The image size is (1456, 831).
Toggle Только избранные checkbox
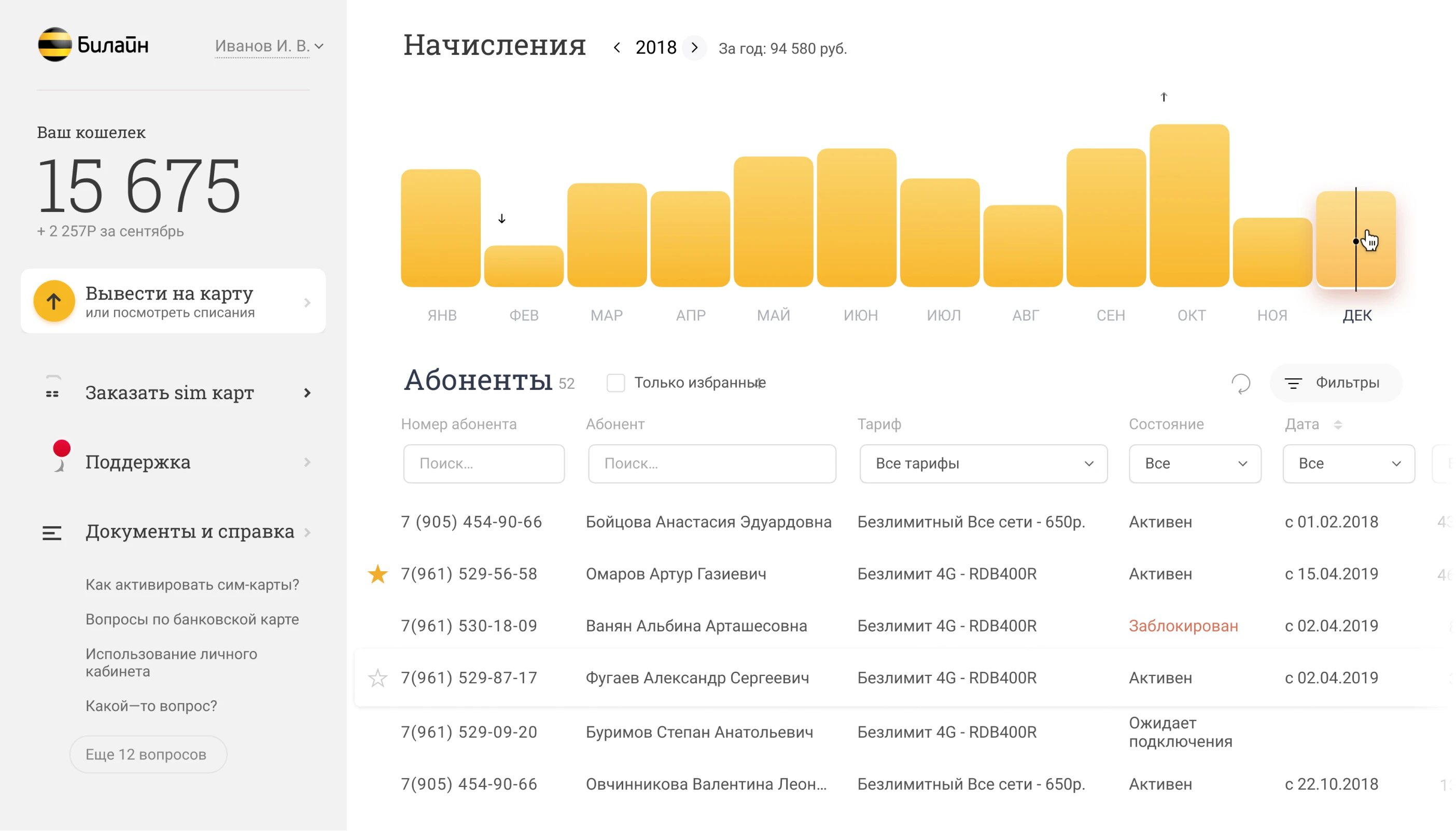(x=615, y=383)
